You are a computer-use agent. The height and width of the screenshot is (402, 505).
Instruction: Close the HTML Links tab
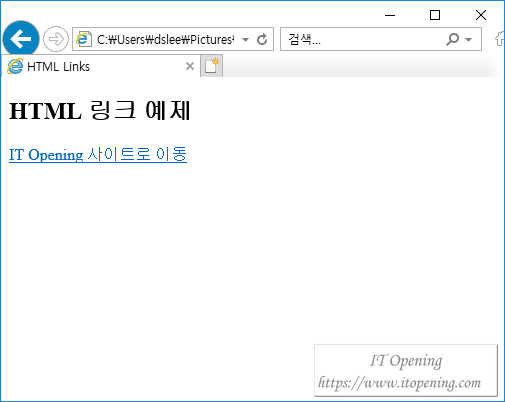190,66
